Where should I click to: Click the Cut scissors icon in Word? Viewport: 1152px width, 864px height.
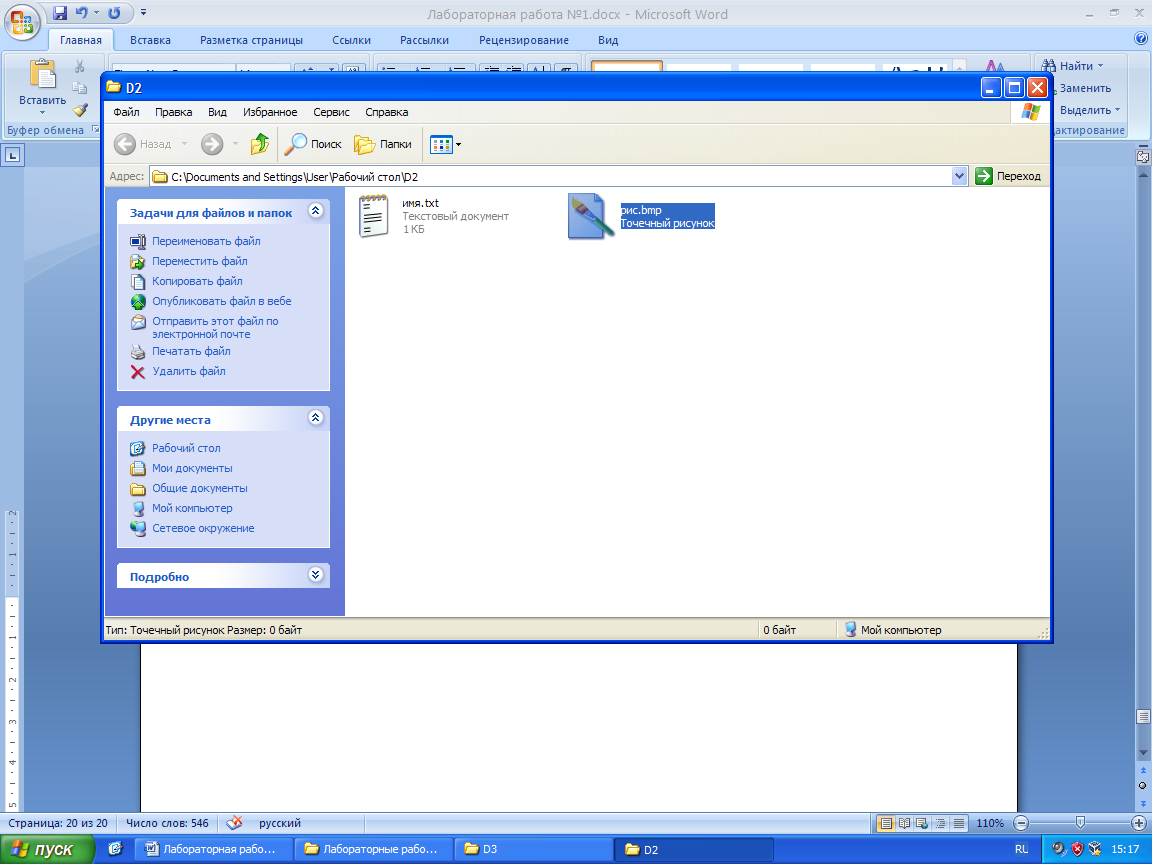[x=79, y=67]
